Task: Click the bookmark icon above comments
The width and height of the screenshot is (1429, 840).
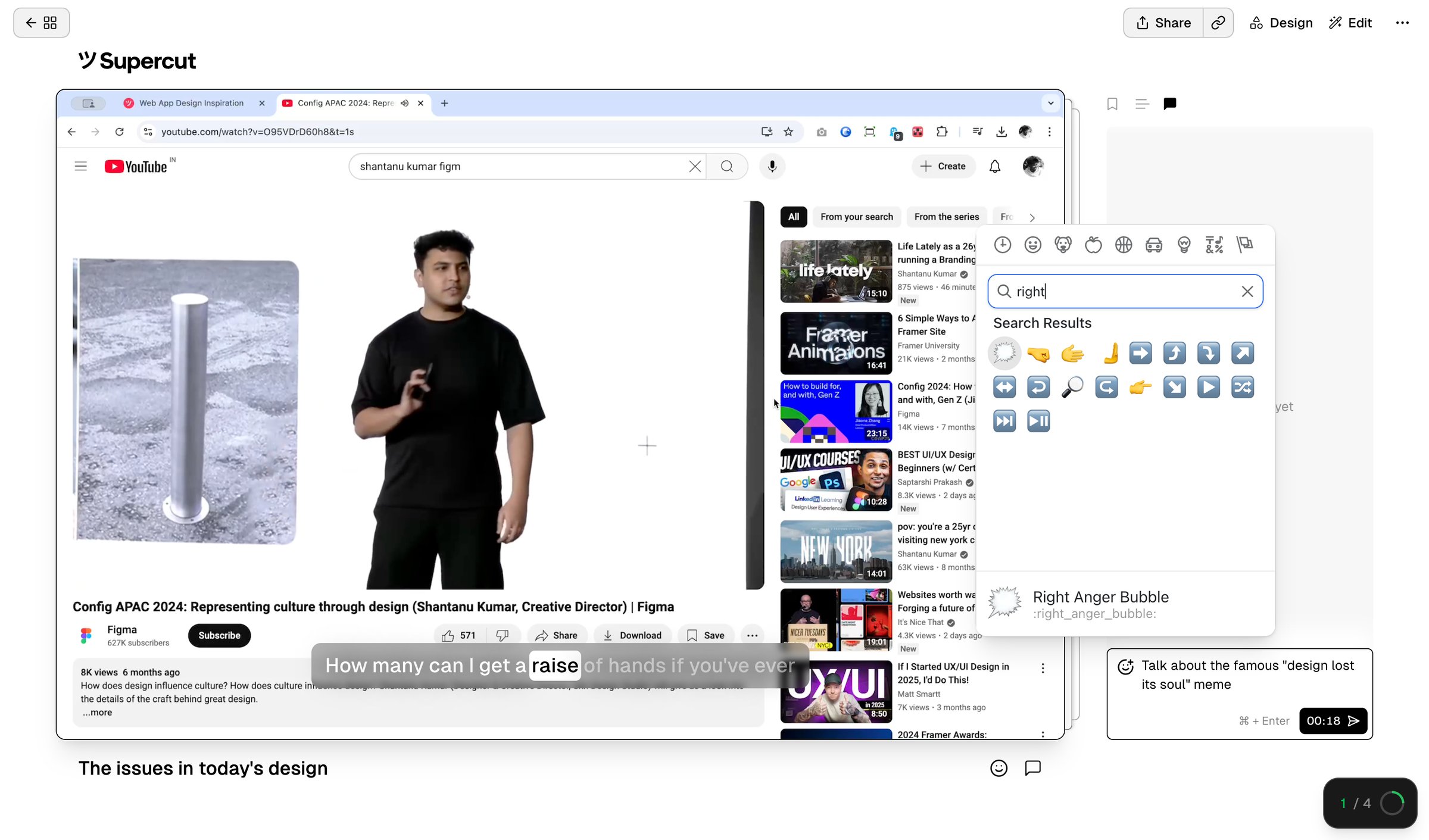Action: [x=1112, y=104]
